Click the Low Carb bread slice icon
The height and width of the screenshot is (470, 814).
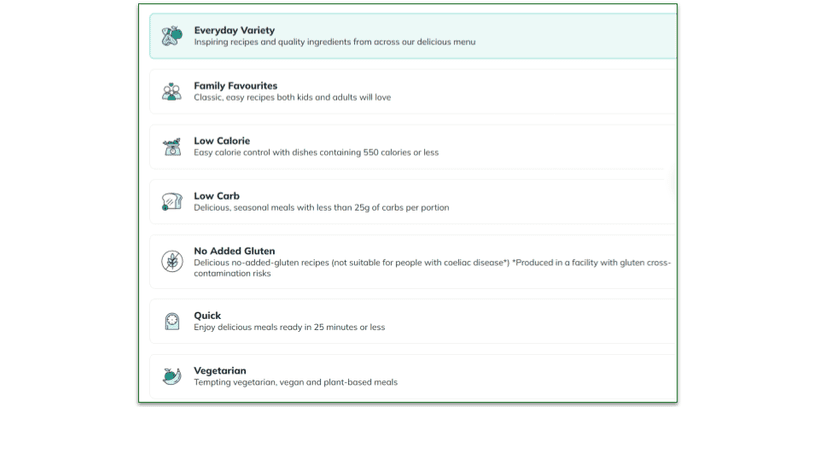[x=172, y=202]
